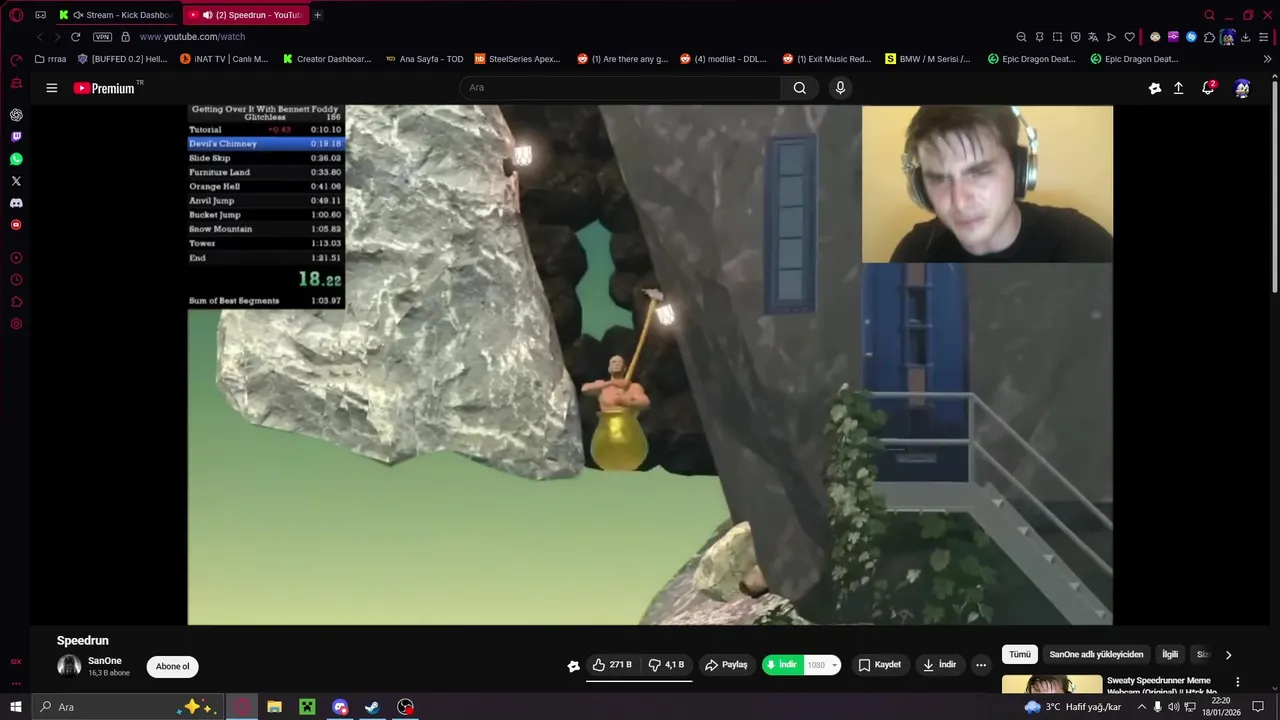Open the Opera GX main menu logo
Image resolution: width=1280 pixels, height=720 pixels.
16,15
